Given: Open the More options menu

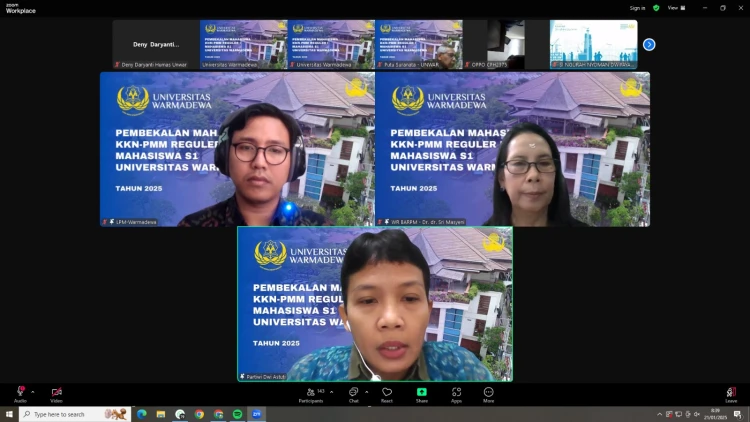Looking at the screenshot, I should [488, 395].
